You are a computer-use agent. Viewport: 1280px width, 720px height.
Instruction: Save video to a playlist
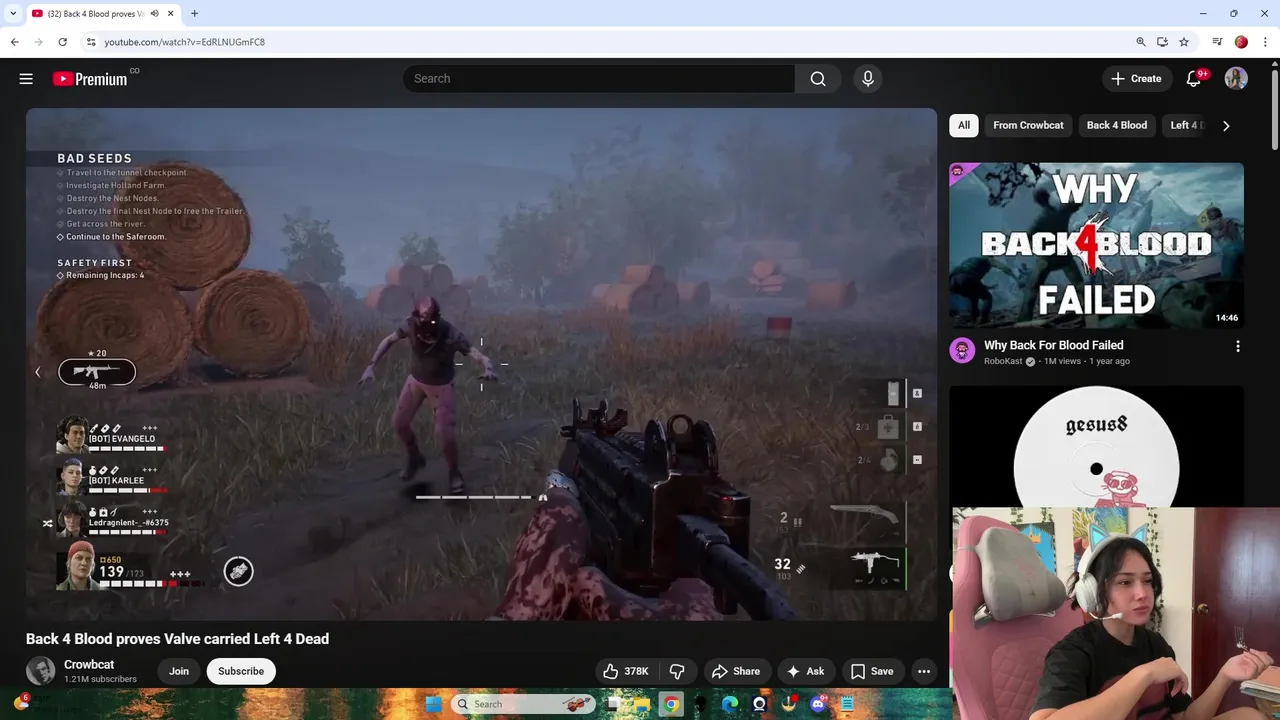click(872, 671)
